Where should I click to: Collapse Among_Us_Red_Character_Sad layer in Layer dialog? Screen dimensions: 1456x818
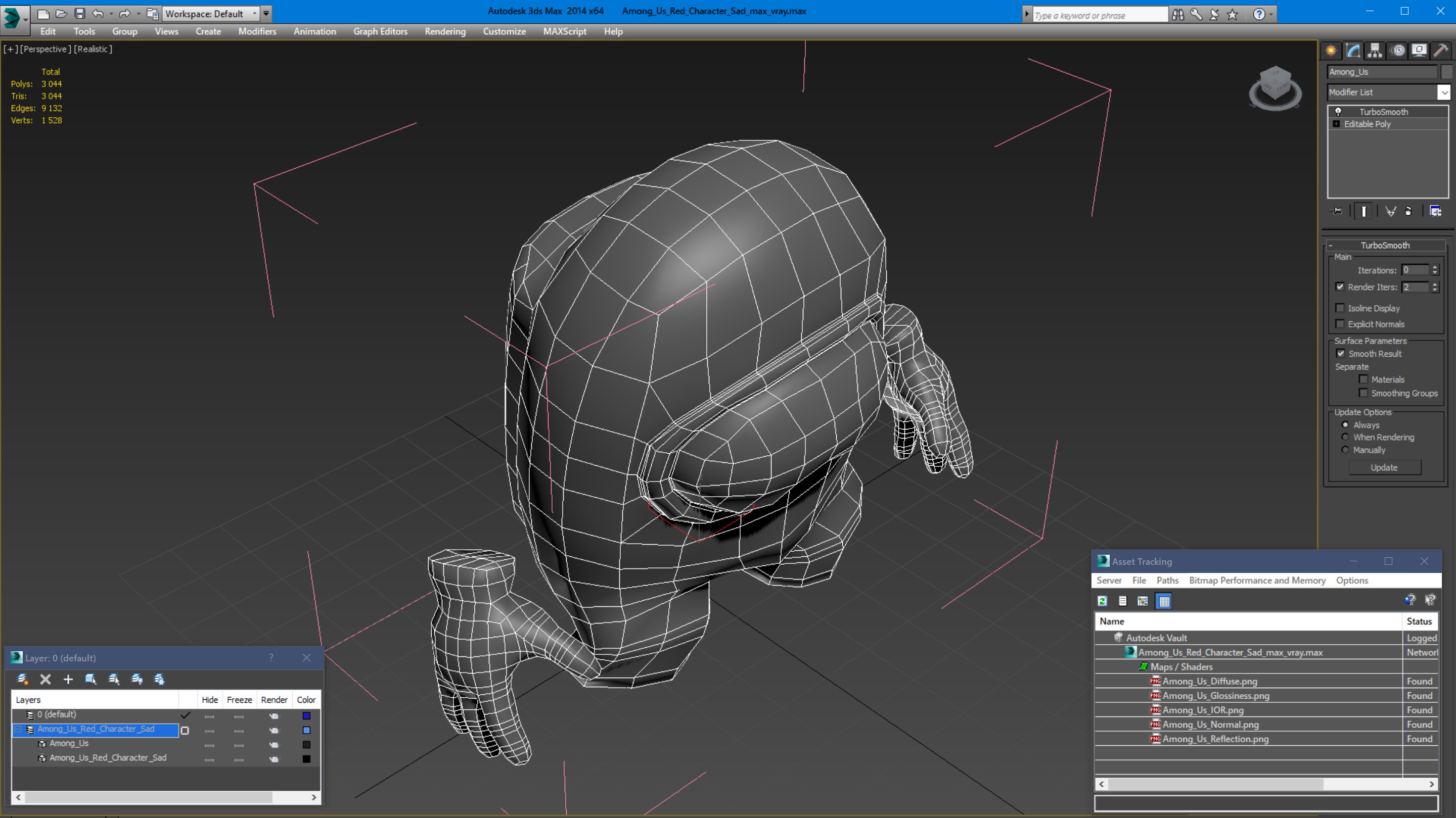pos(18,729)
